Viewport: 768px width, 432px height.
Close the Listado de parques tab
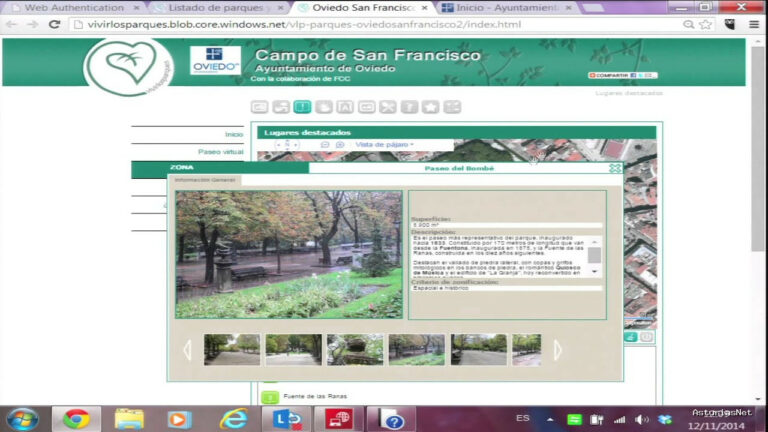[x=280, y=8]
